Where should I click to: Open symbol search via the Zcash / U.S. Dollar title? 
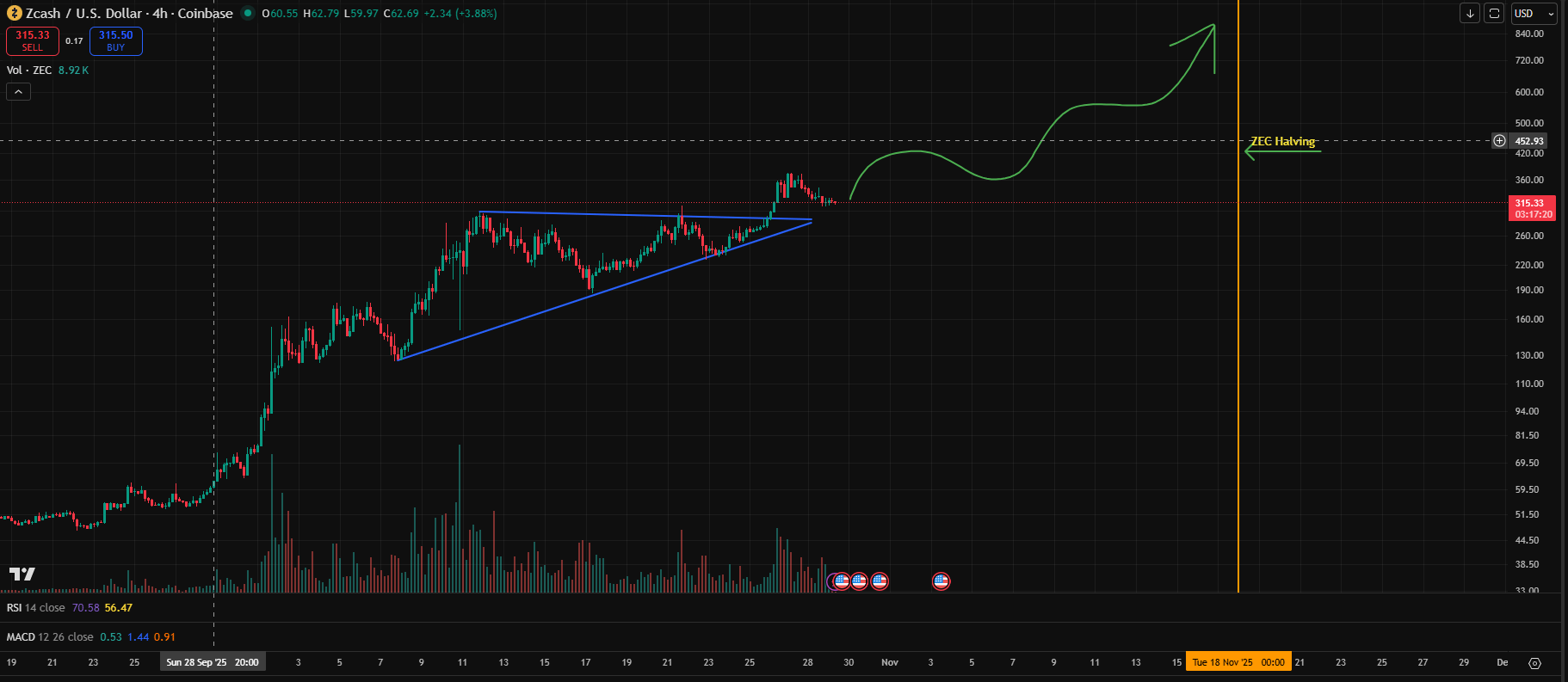129,14
